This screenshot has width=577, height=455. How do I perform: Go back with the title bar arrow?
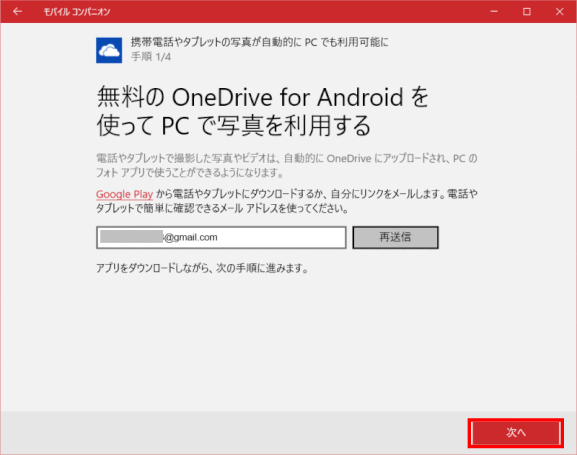[17, 12]
